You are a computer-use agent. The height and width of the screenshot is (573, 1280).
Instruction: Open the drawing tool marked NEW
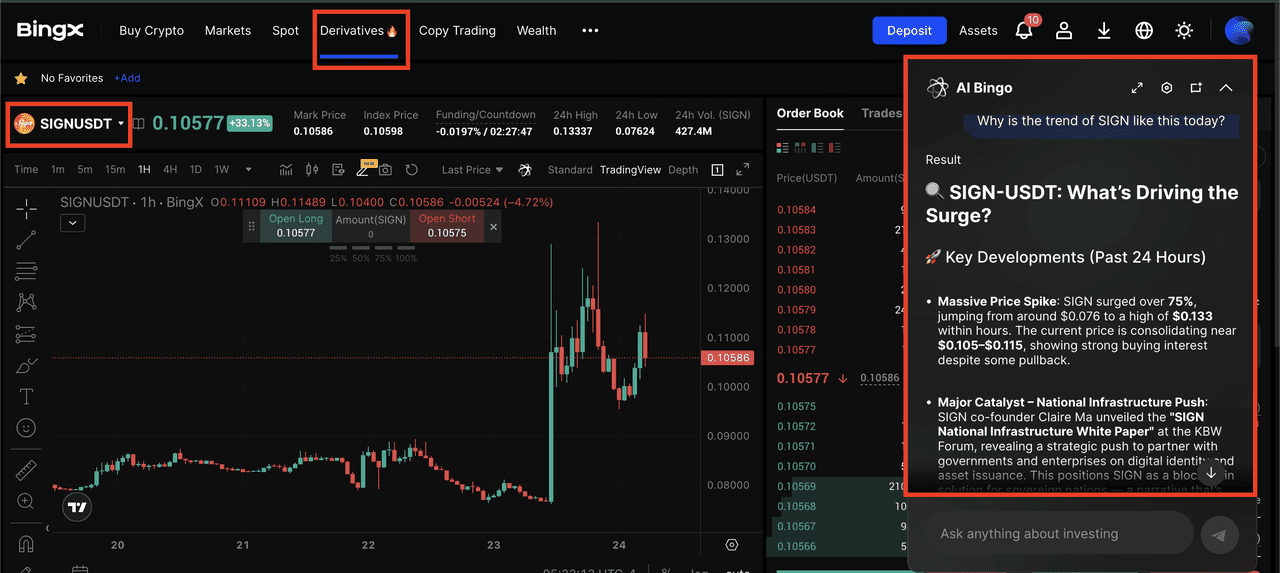364,170
